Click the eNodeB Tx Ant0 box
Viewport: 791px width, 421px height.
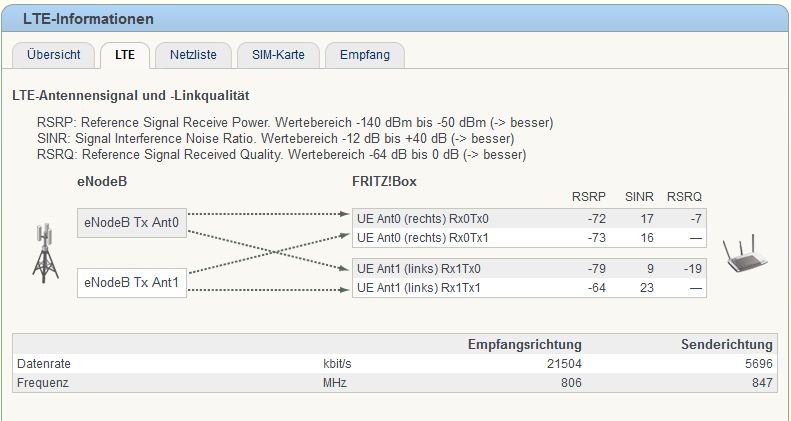pyautogui.click(x=132, y=222)
